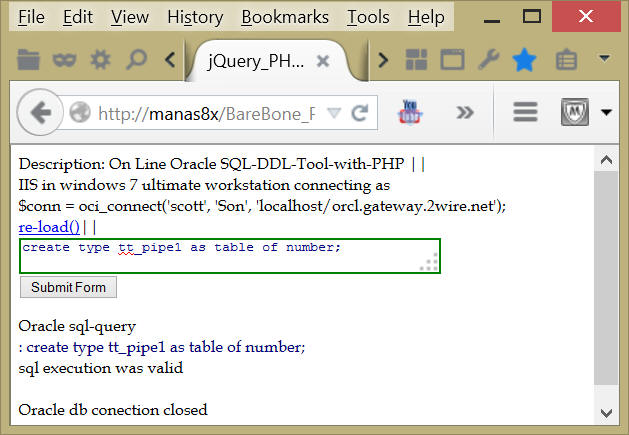Click the 'IIS in windows 7 ultimate' line
Screen dimensions: 629x435
coord(204,185)
